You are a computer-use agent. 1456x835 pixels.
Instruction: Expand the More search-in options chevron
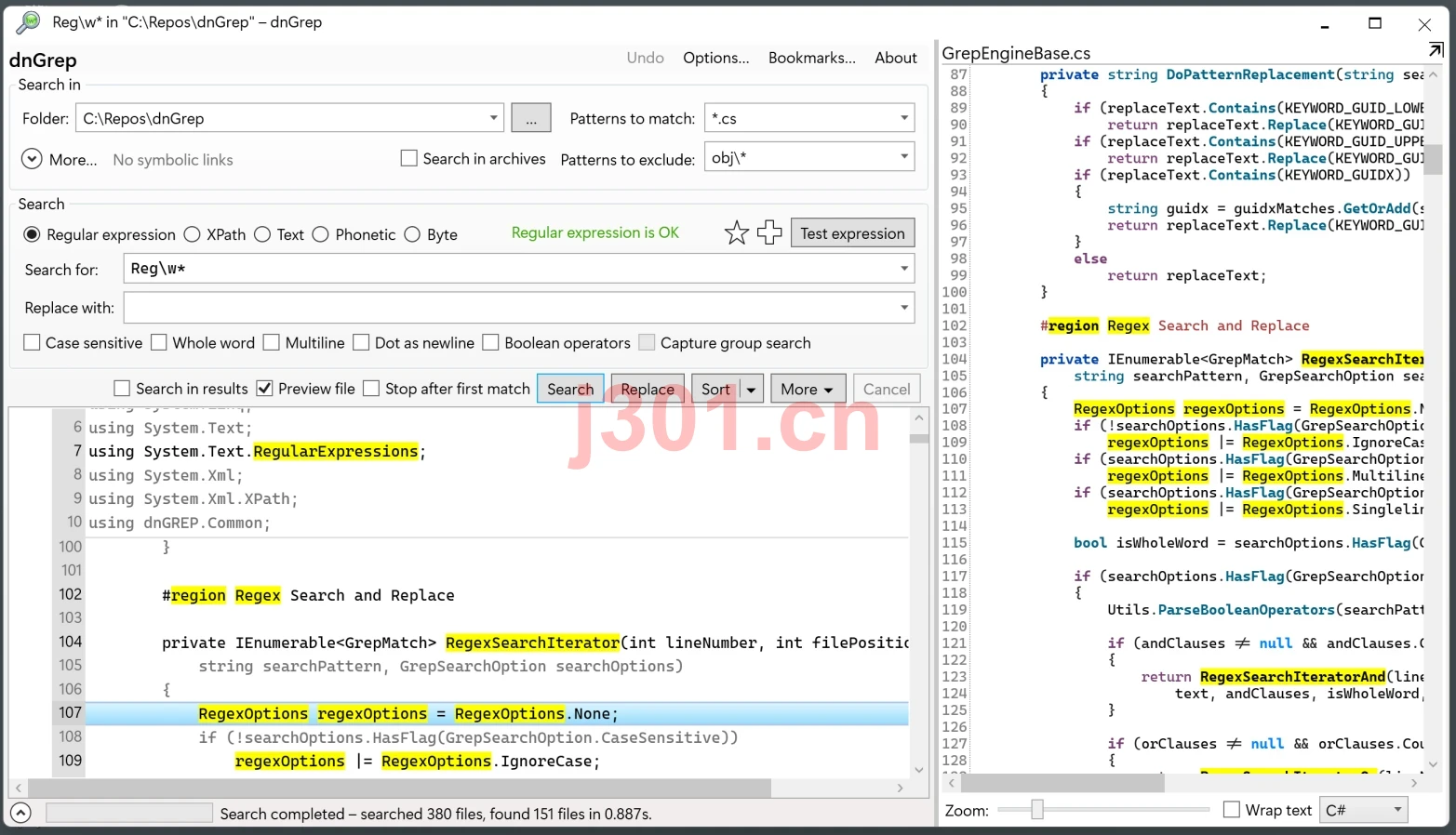click(x=32, y=159)
